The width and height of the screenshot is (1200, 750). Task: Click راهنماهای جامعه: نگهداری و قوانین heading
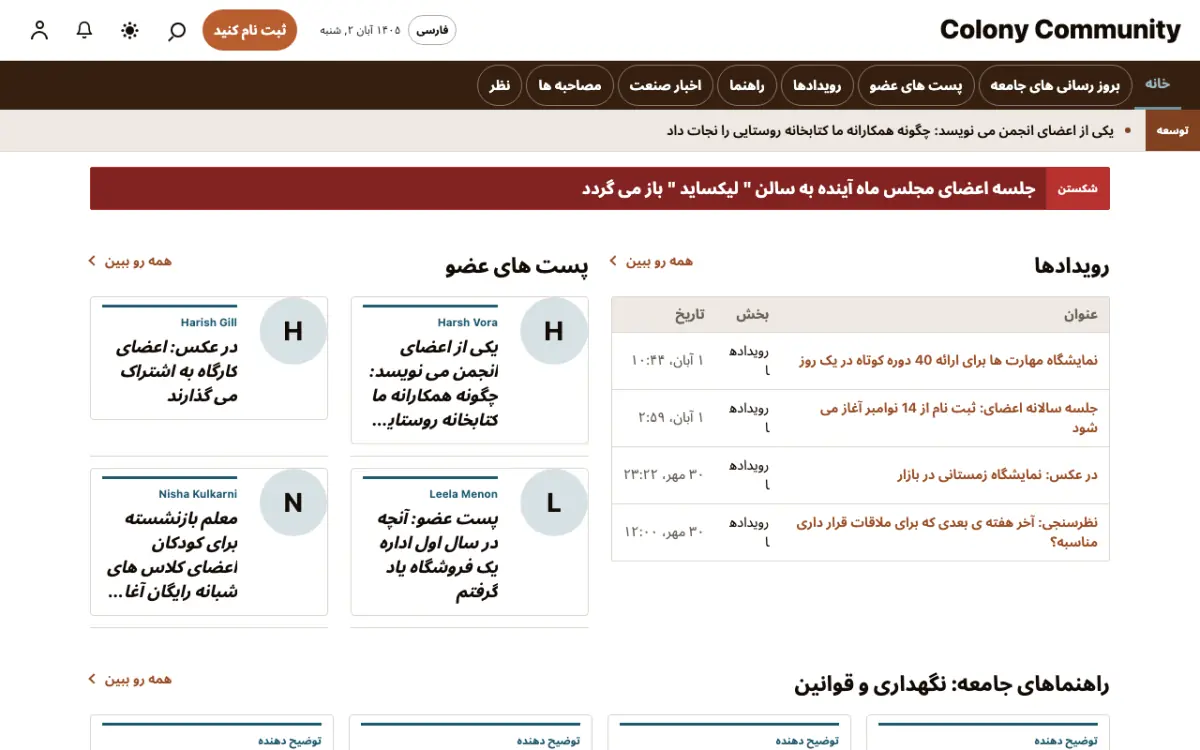(x=952, y=685)
